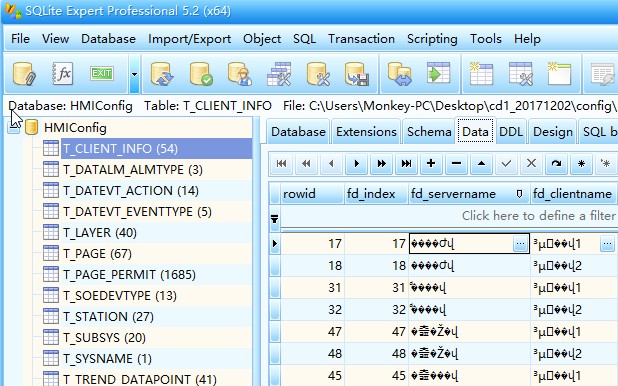
Task: Click the prior page navigator button
Action: pos(306,163)
